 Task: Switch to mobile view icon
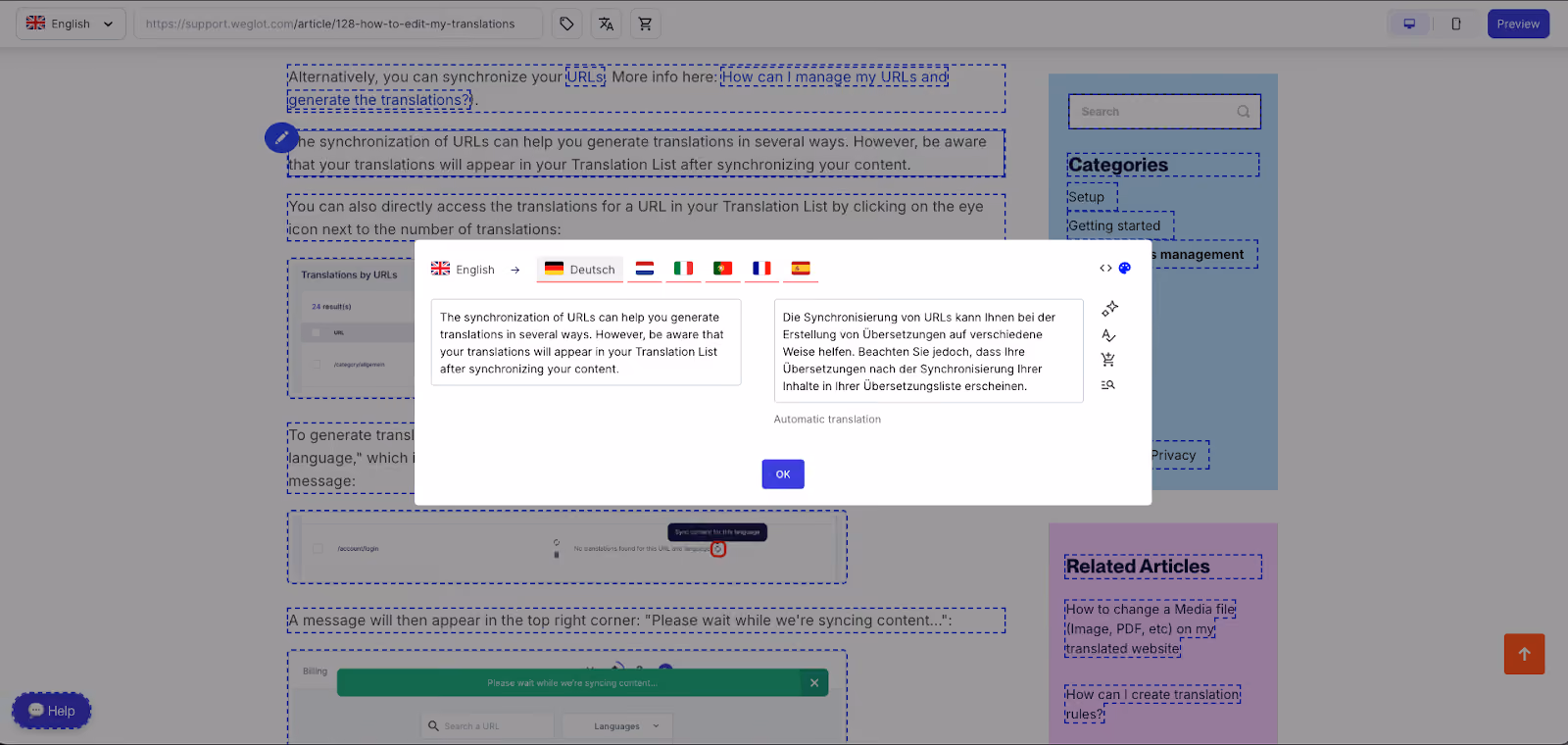pyautogui.click(x=1456, y=24)
